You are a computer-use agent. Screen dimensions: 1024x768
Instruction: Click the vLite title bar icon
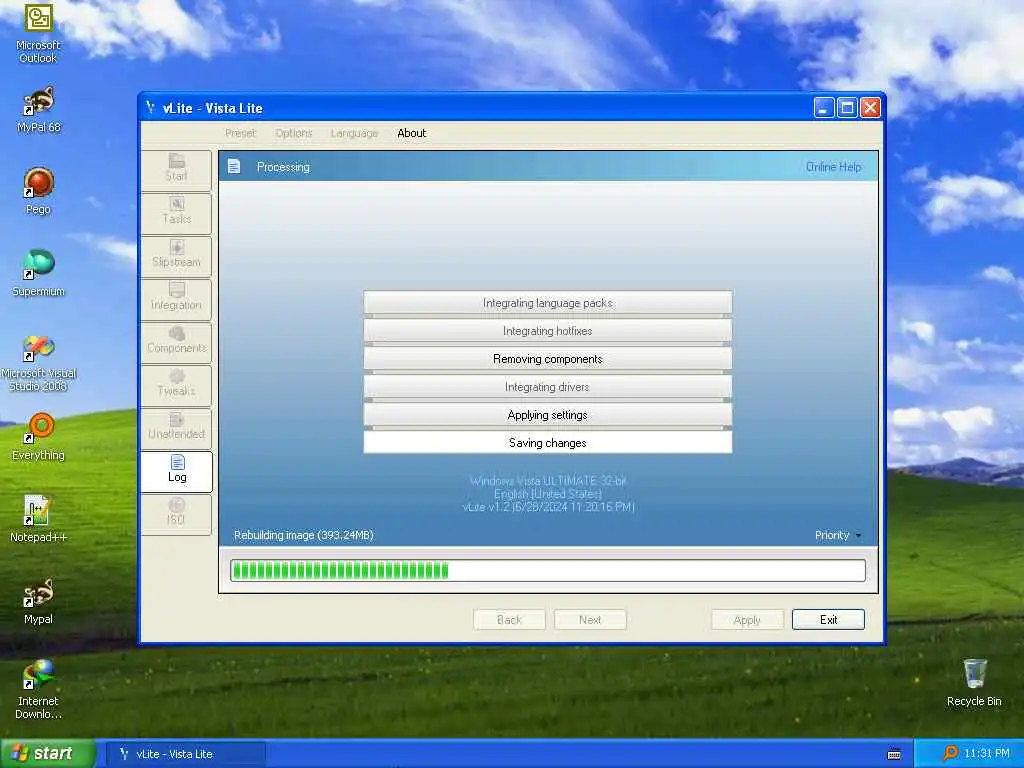click(150, 108)
